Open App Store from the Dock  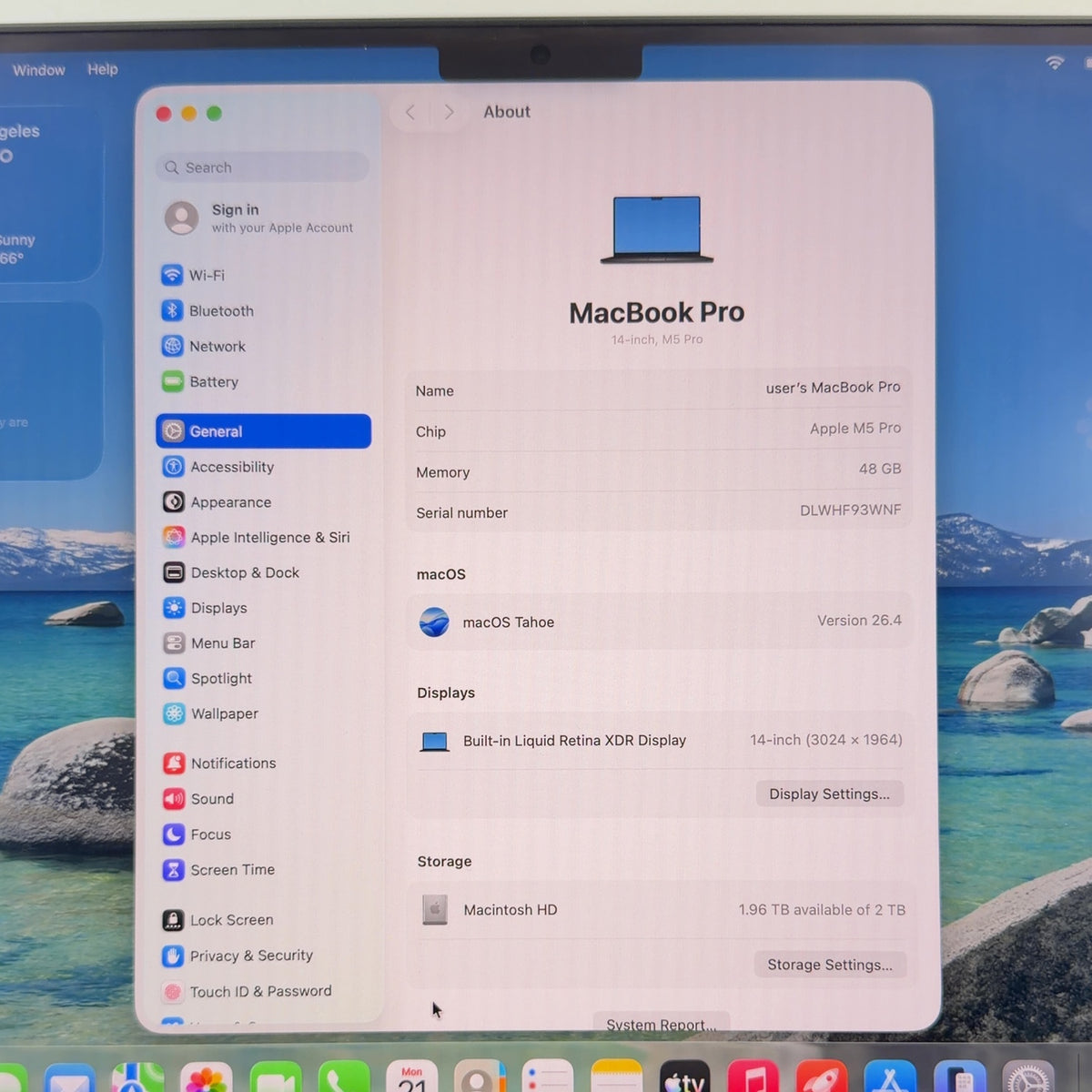click(x=890, y=1077)
